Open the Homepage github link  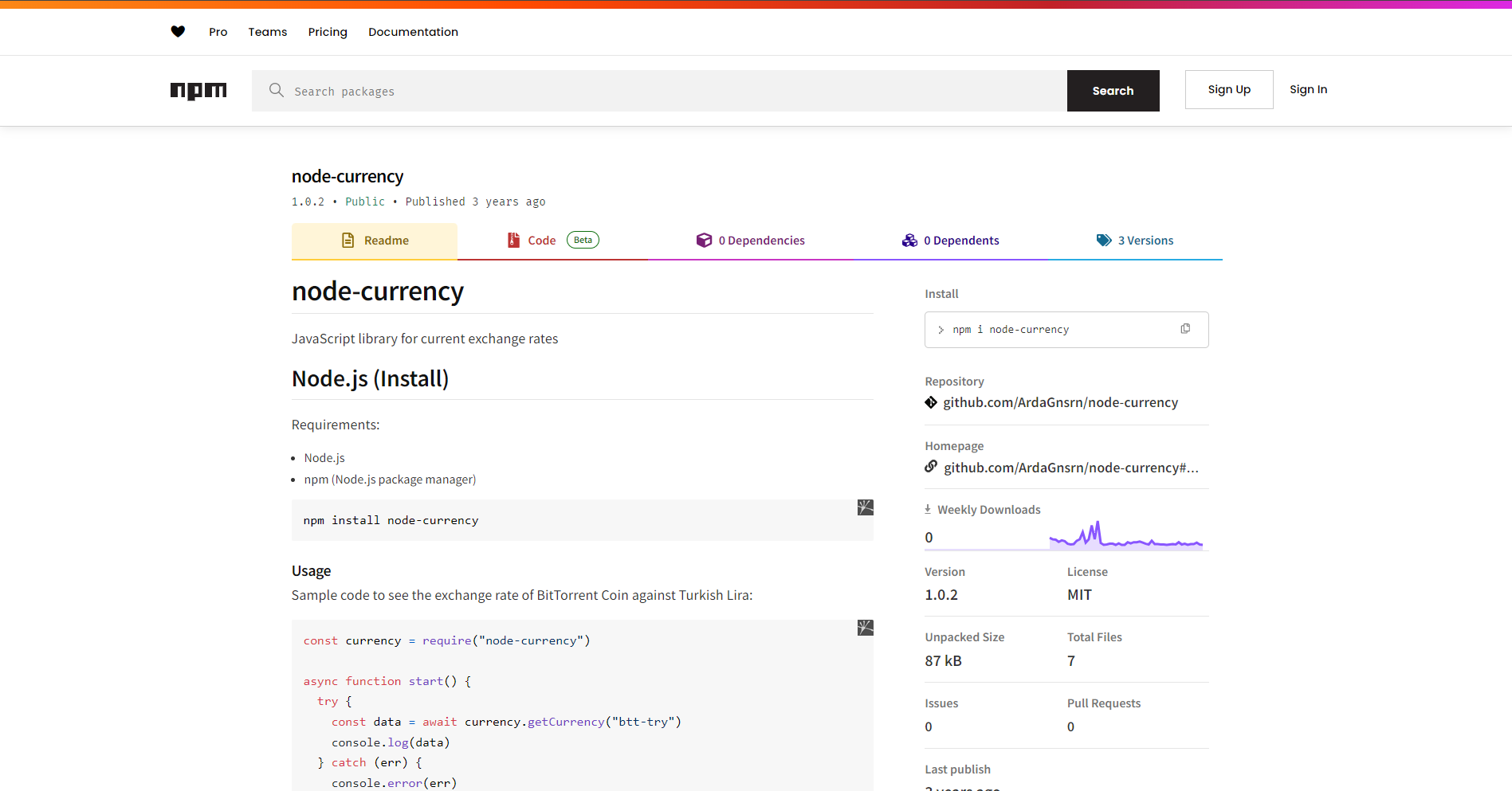pos(1071,468)
